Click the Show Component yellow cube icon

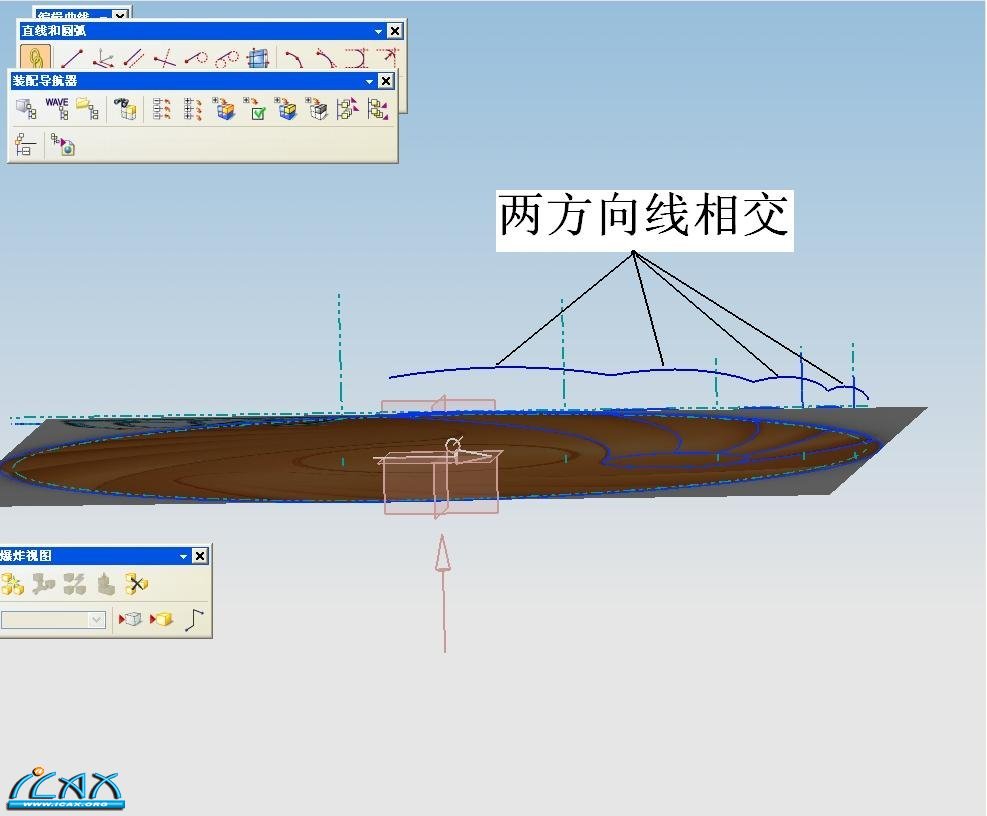click(161, 620)
